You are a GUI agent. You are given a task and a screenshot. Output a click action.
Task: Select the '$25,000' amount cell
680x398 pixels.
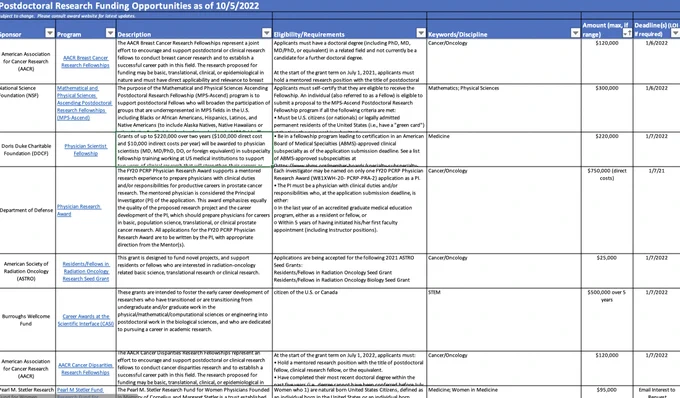coord(607,271)
